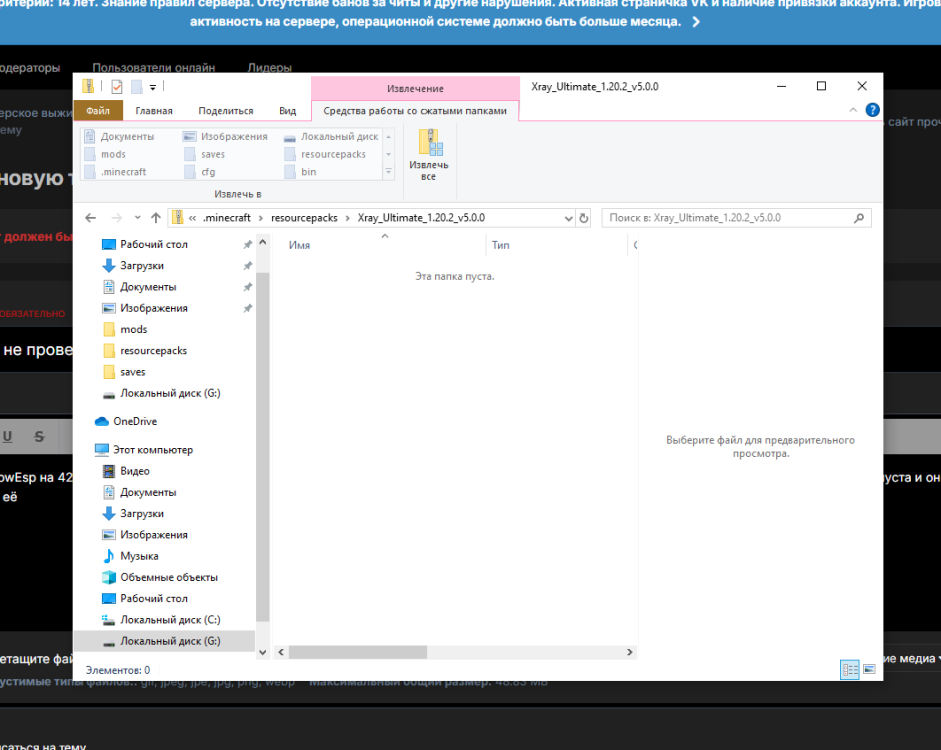Open recent locations dropdown arrow

137,218
